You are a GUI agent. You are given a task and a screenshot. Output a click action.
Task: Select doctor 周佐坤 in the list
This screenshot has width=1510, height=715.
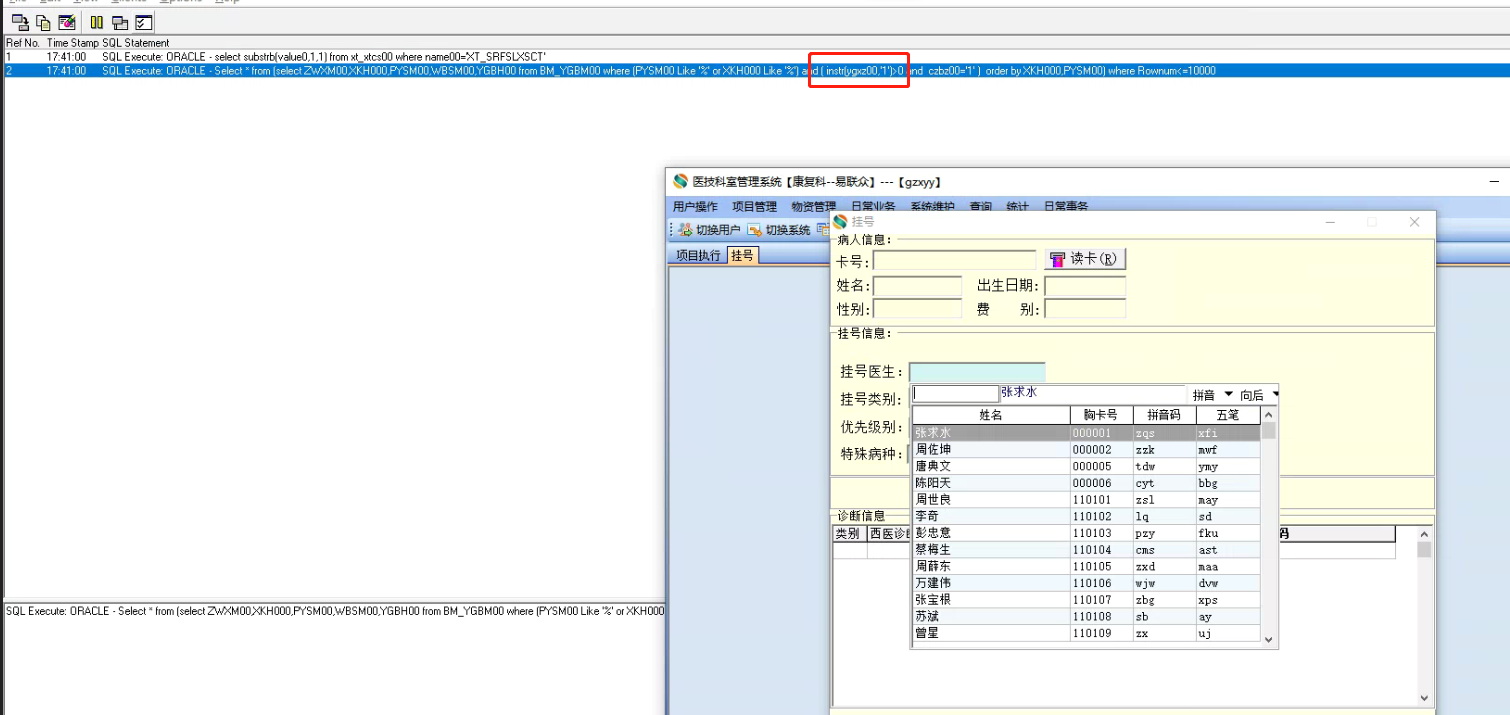click(1086, 450)
